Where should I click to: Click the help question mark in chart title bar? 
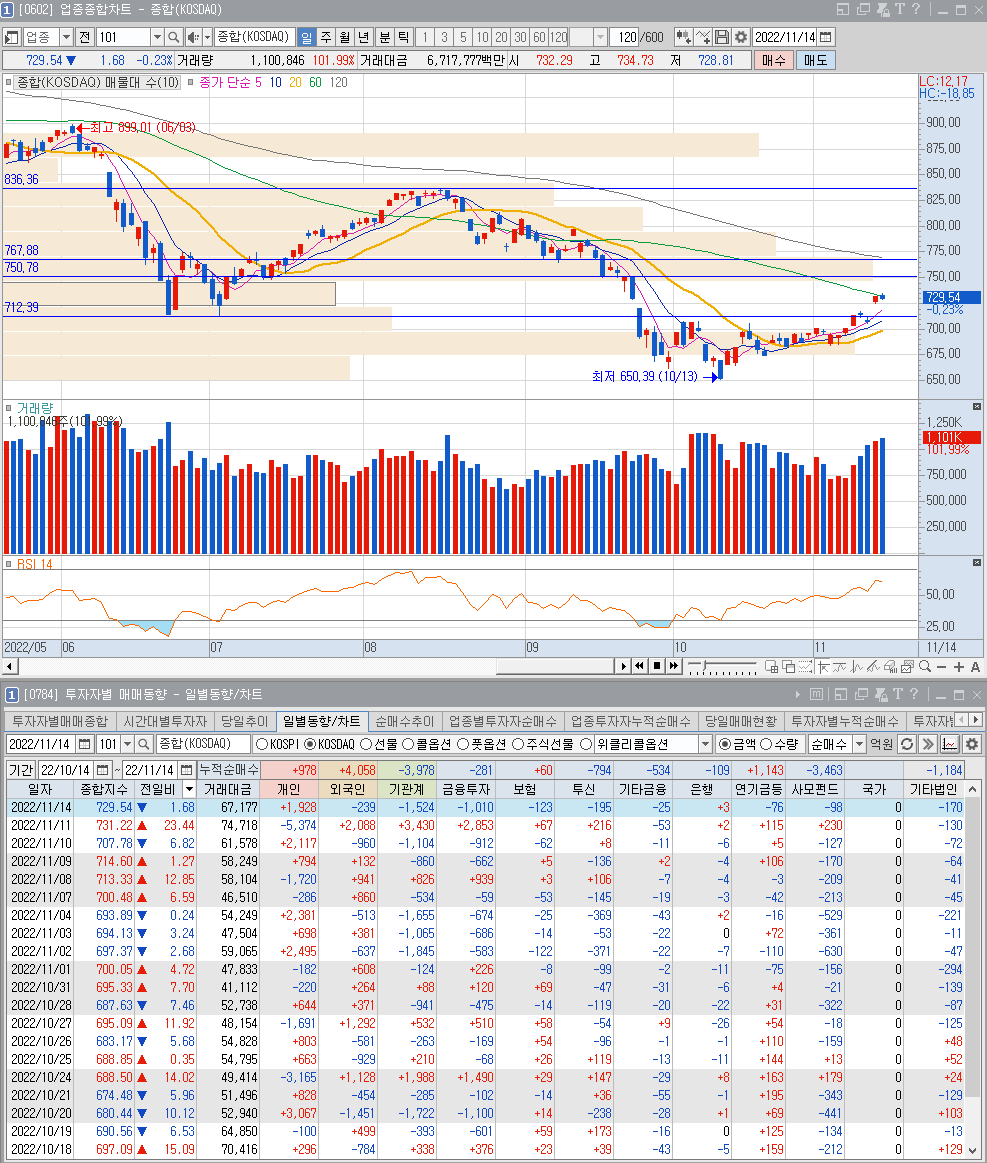point(916,9)
